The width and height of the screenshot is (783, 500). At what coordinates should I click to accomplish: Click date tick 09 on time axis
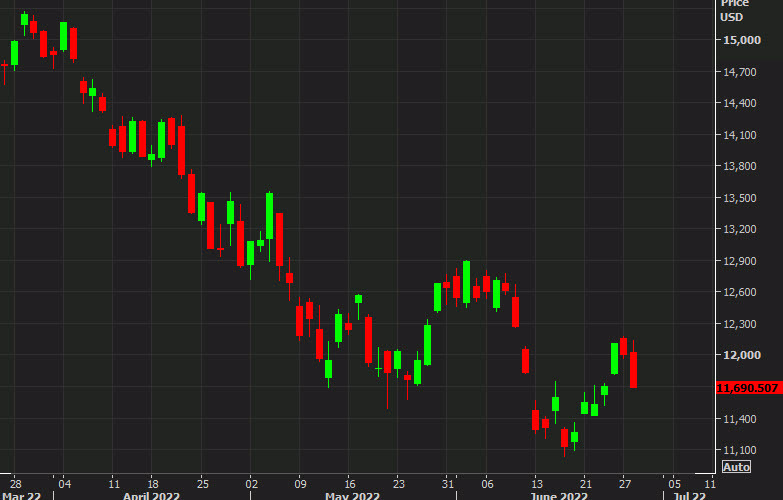point(300,484)
